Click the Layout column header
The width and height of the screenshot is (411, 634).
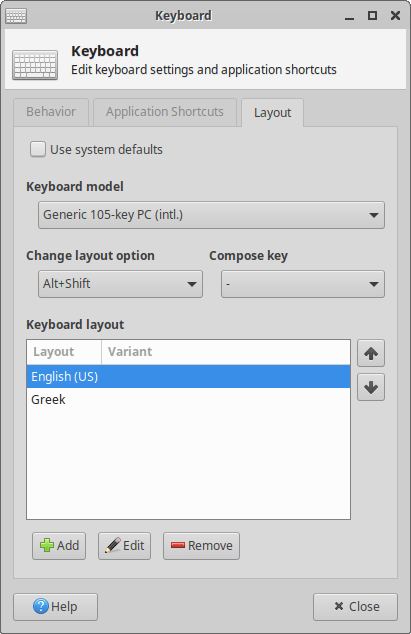(64, 352)
